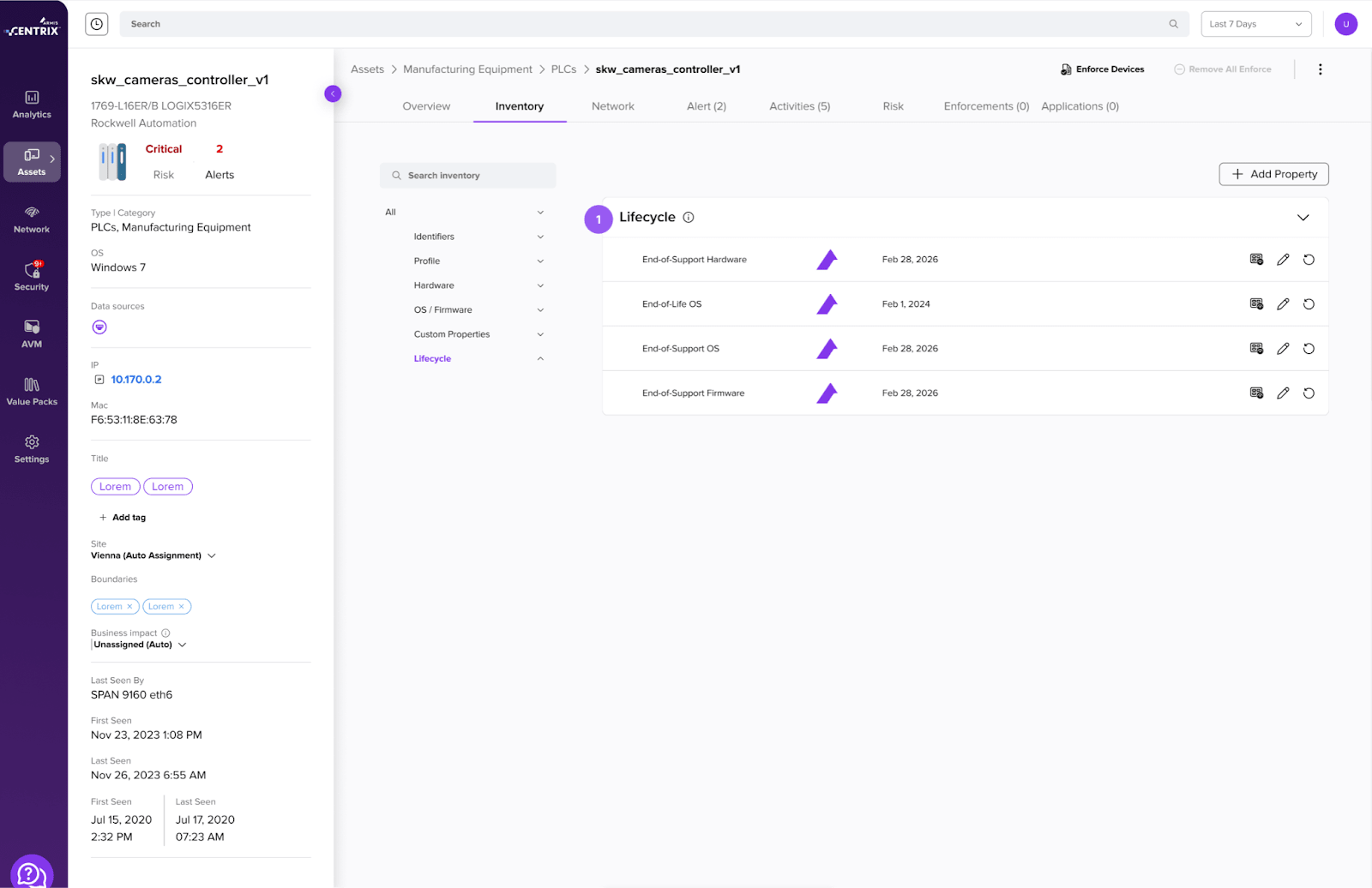Click the data source icon
The height and width of the screenshot is (888, 1372).
[99, 327]
